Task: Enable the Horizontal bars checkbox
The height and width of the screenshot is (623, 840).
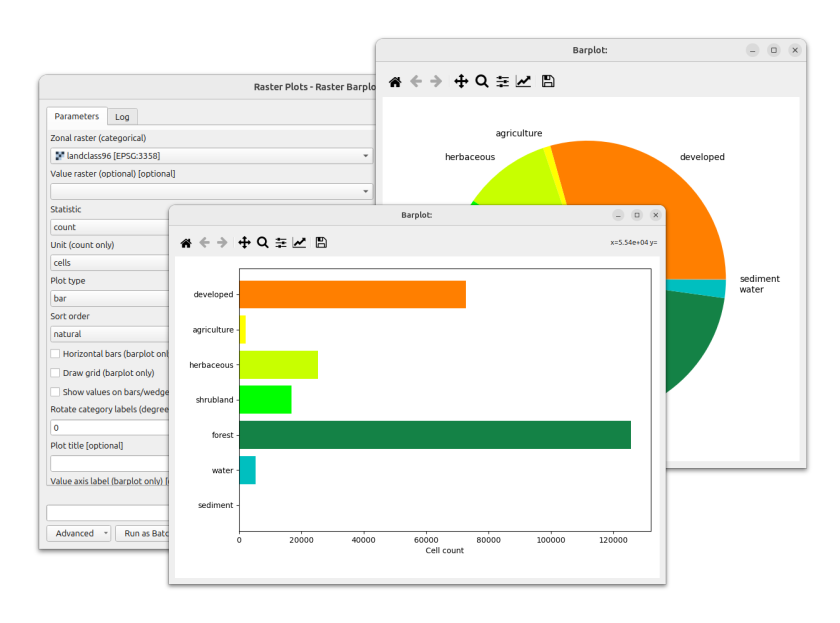Action: (55, 354)
